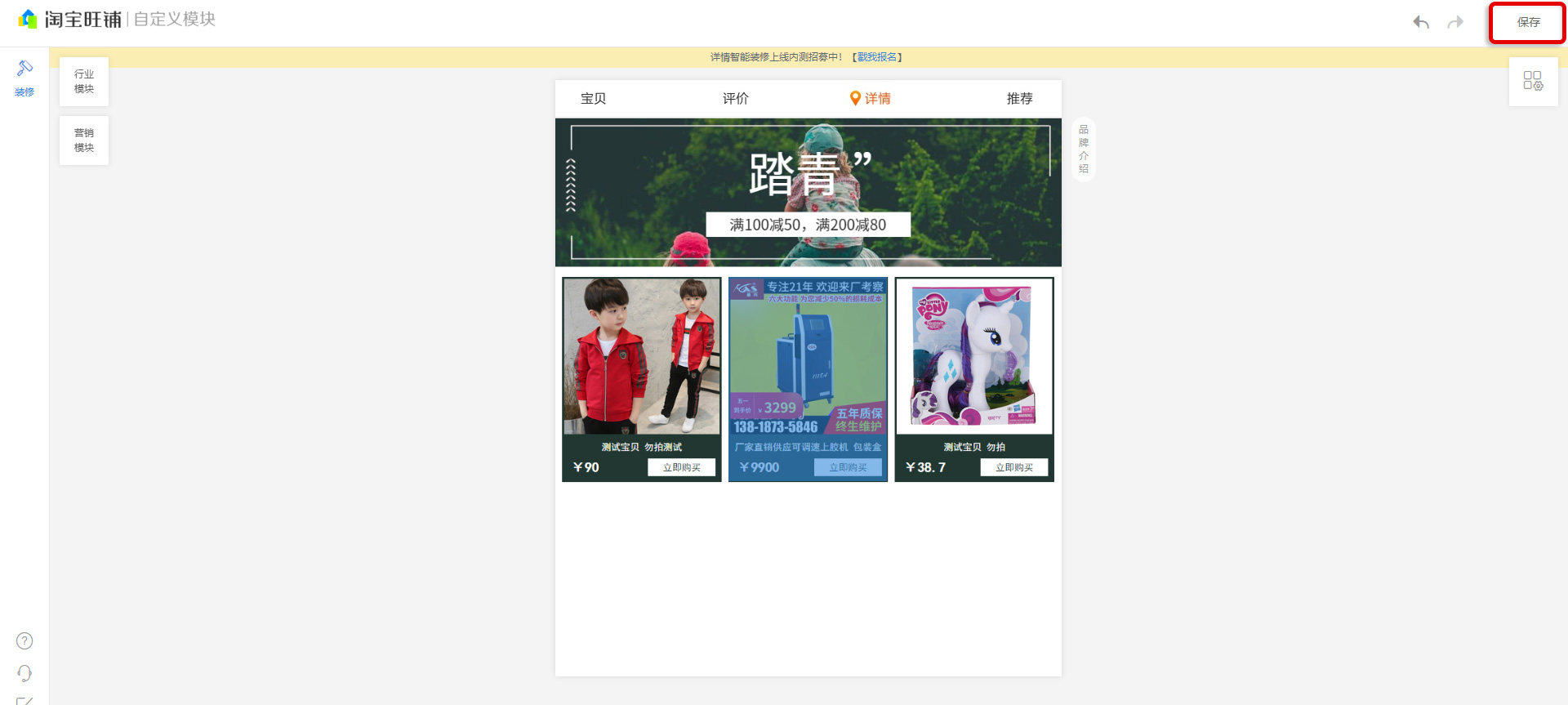Click 立即购买 for the ¥9900 item
Screen dimensions: 1568x705
point(849,467)
